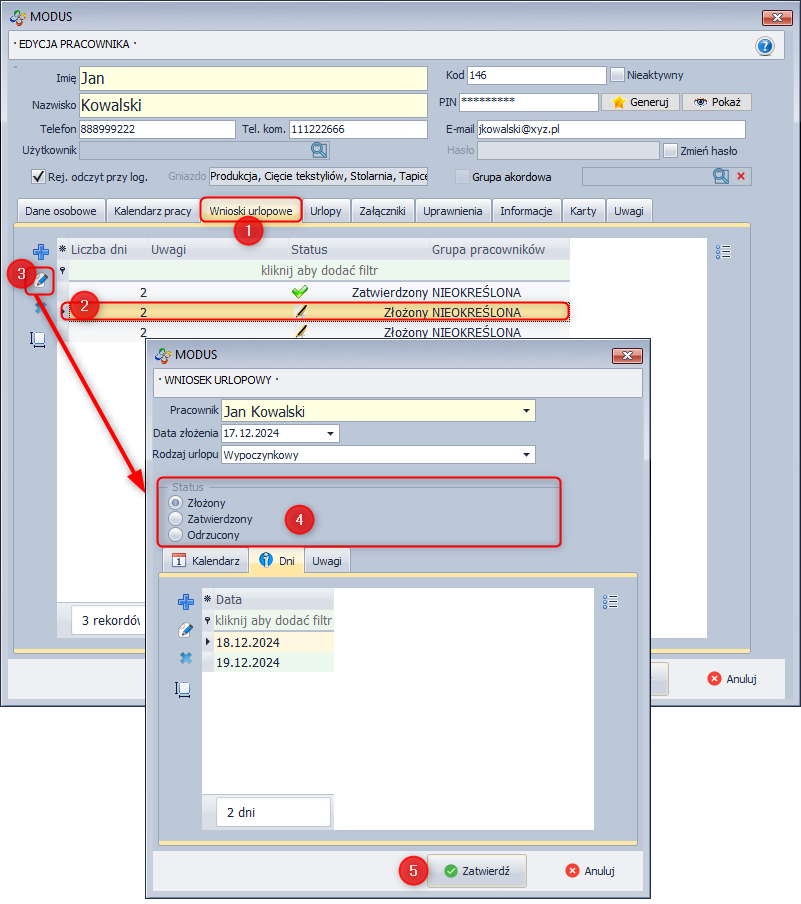The image size is (801, 904).
Task: Click the search icon in Użytkownik field
Action: pos(319,150)
